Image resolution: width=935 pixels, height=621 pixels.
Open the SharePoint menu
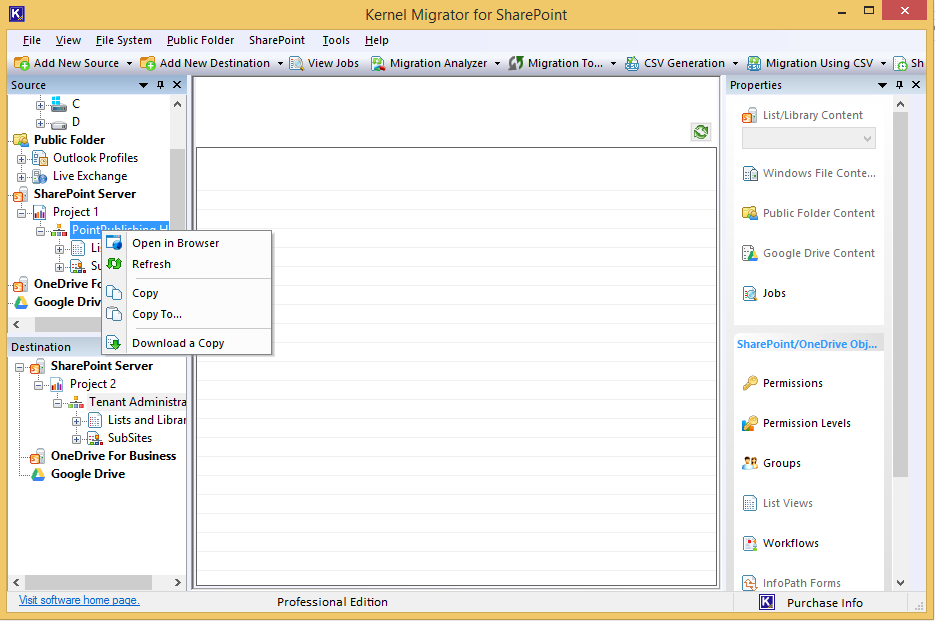[x=277, y=40]
